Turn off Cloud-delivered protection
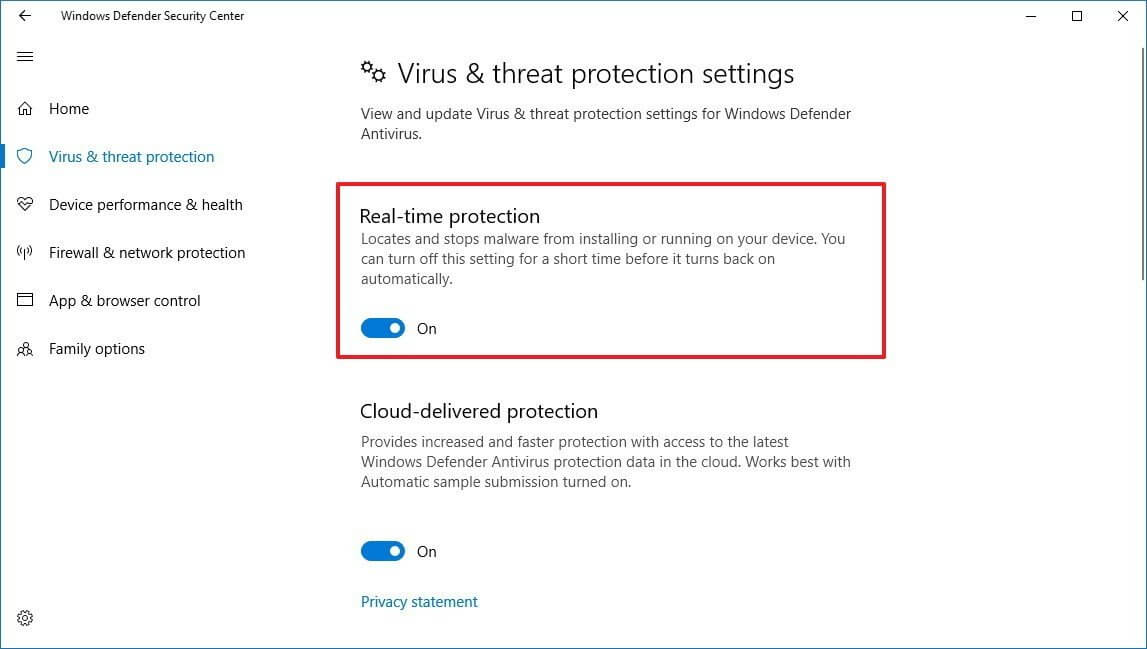Image resolution: width=1147 pixels, height=649 pixels. (382, 551)
